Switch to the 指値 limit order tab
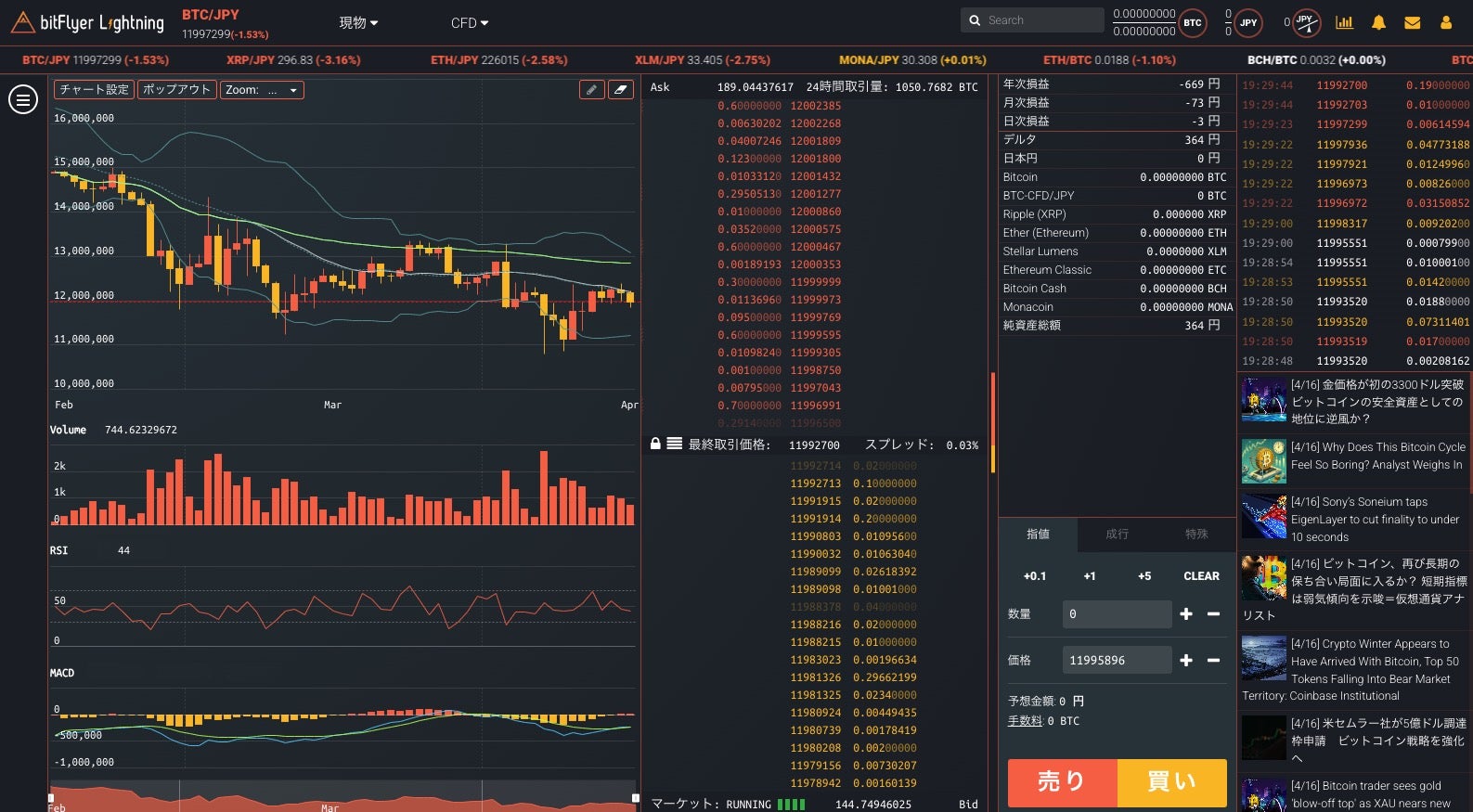This screenshot has width=1473, height=812. [1038, 534]
